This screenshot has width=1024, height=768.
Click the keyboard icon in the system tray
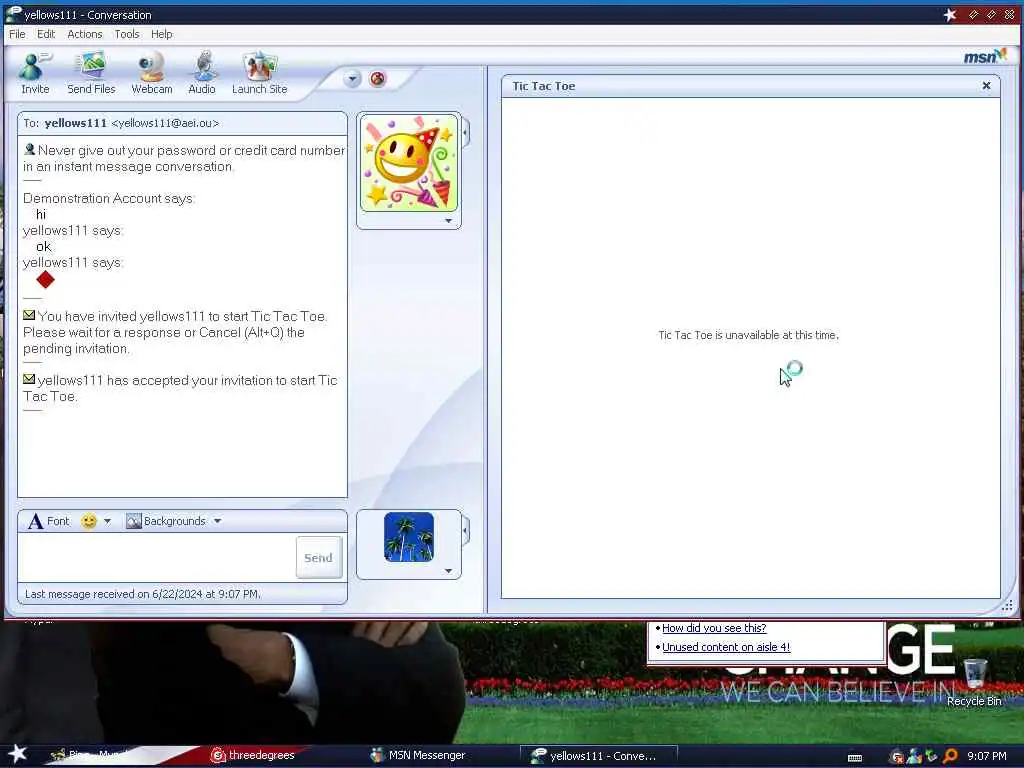tap(855, 758)
